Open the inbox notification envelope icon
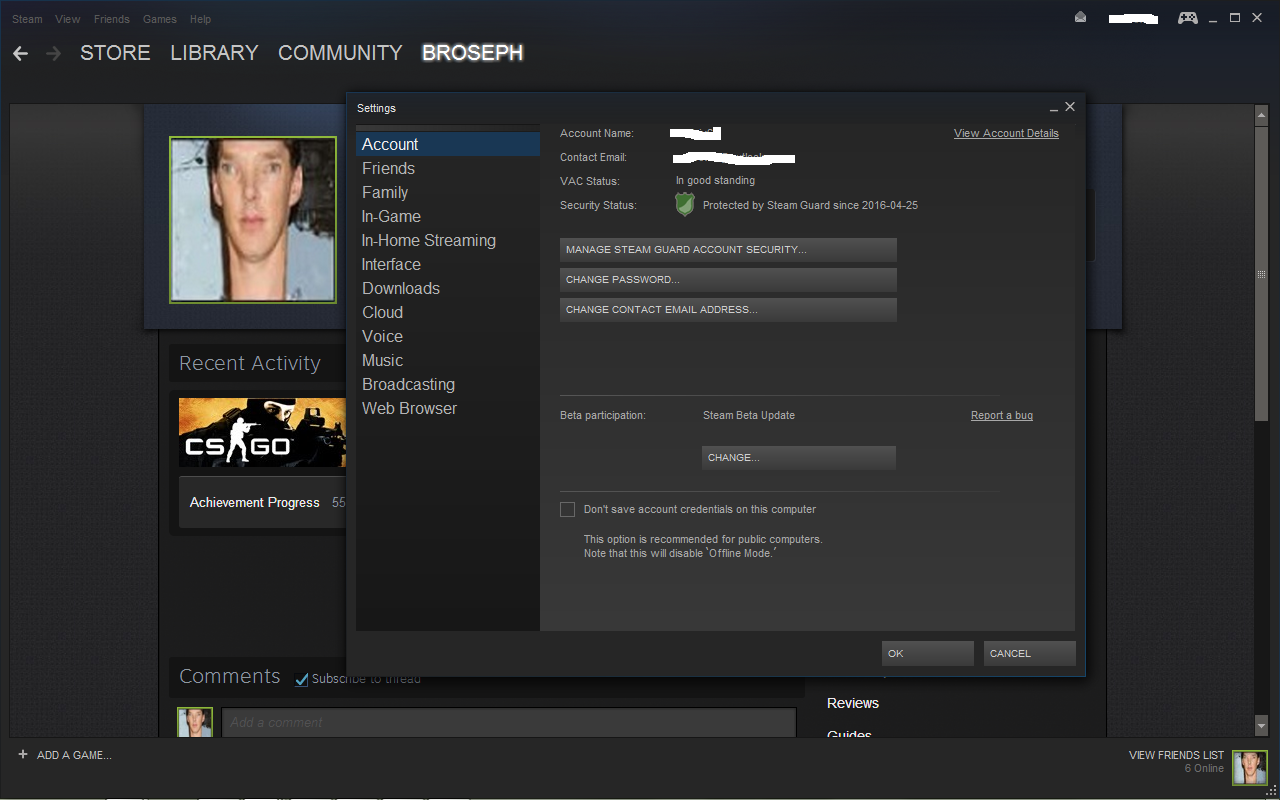Image resolution: width=1280 pixels, height=800 pixels. 1080,18
